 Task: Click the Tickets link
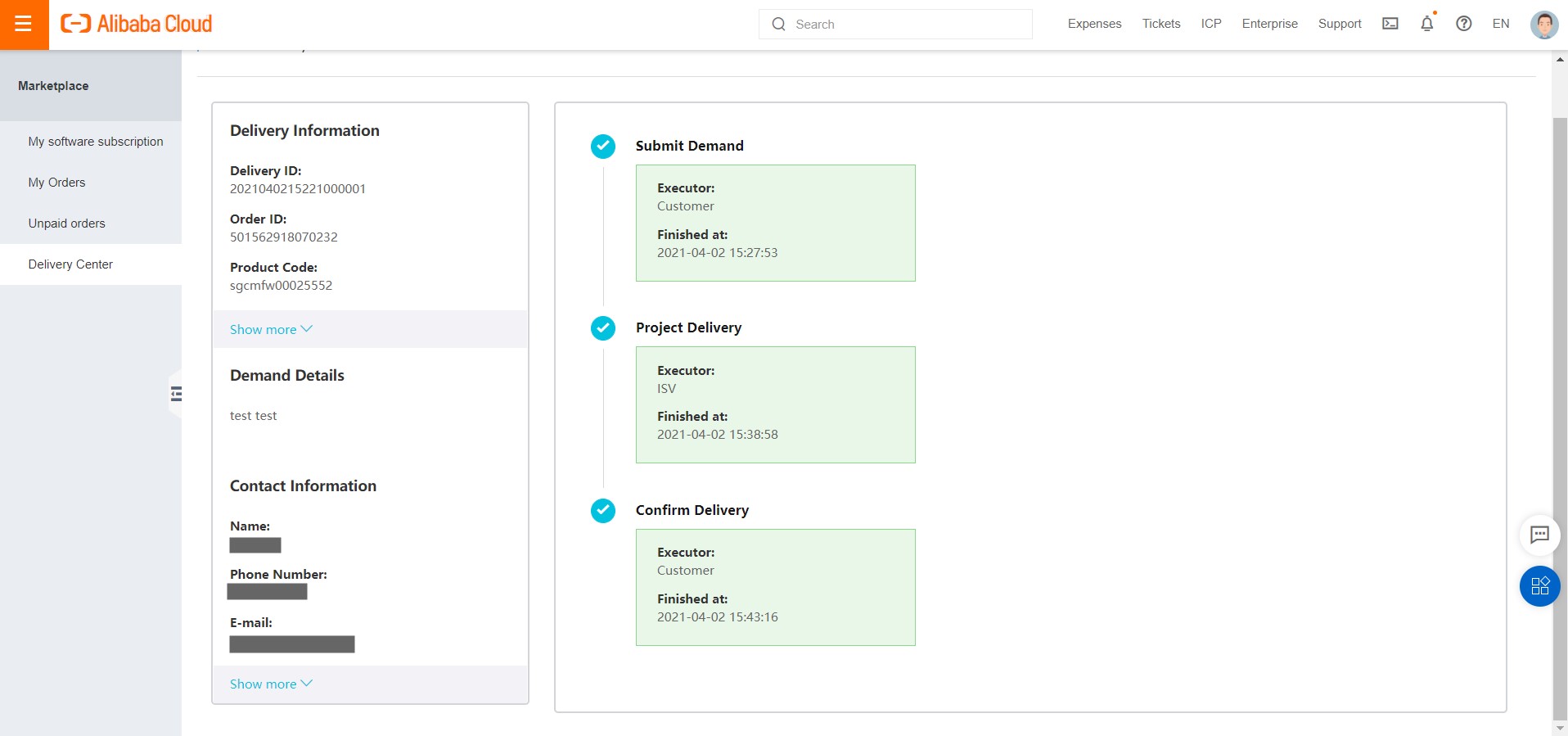coord(1160,24)
